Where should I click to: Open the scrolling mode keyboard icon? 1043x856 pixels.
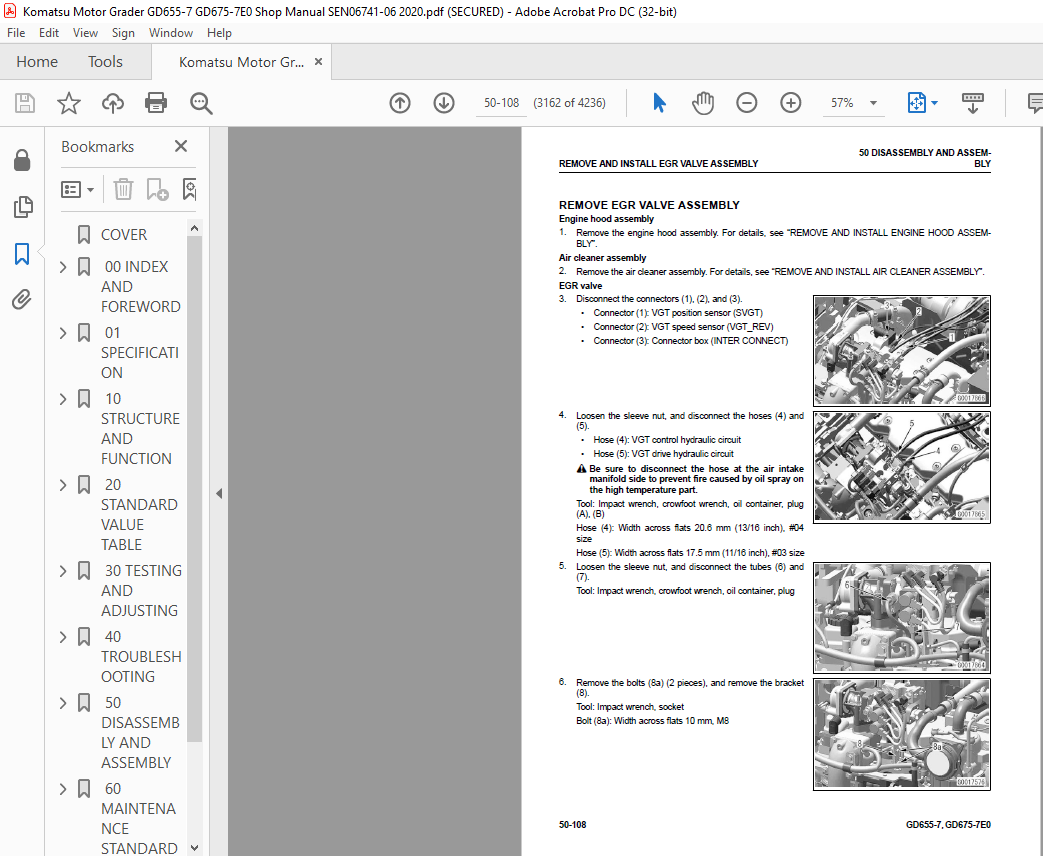(972, 103)
